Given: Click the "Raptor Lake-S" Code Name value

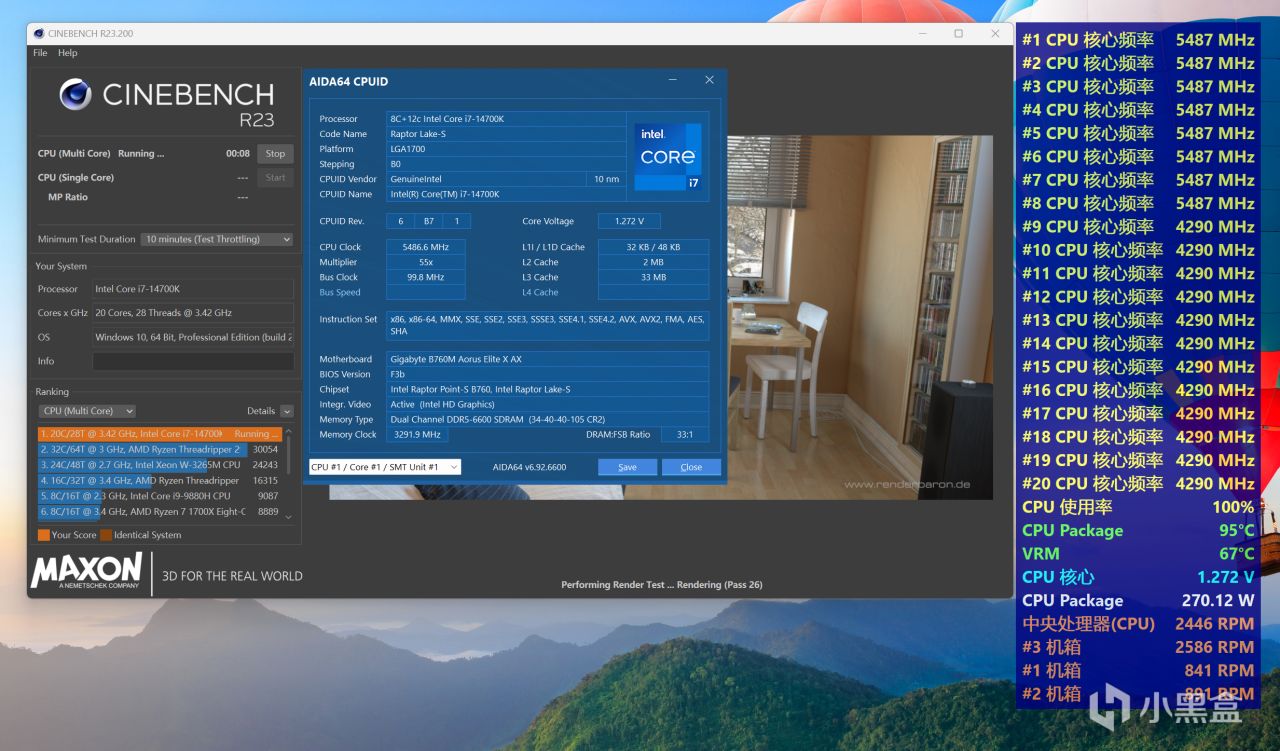Looking at the screenshot, I should [505, 134].
